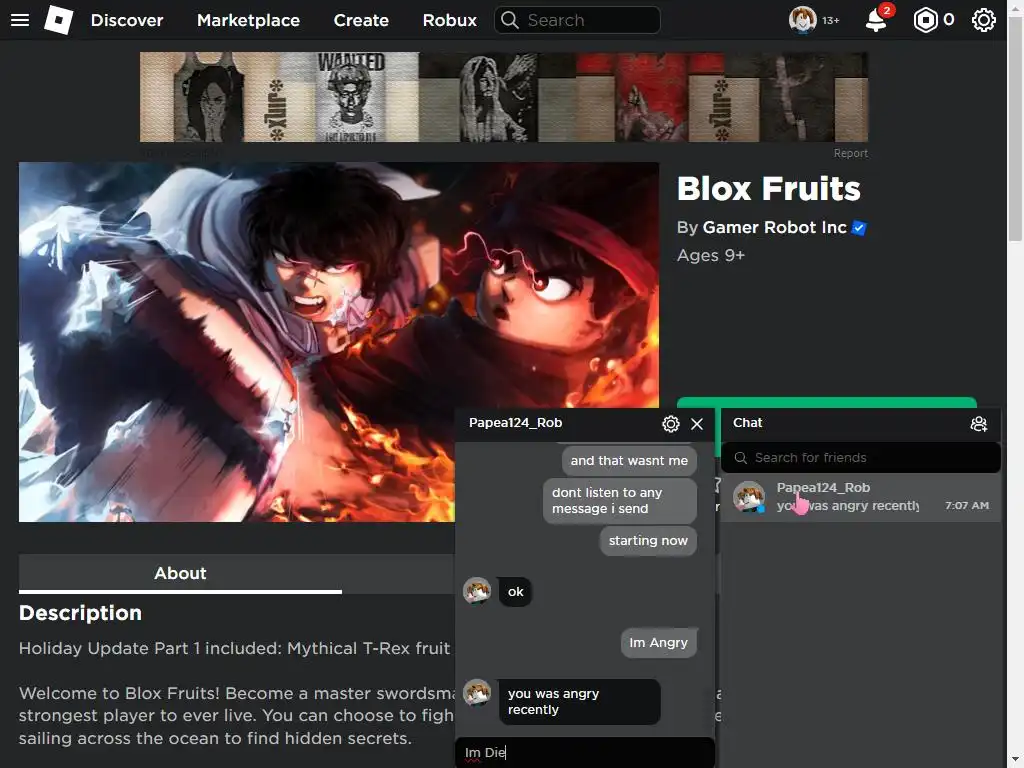Click the xlur advertisement banner
This screenshot has height=768, width=1024.
click(x=504, y=97)
